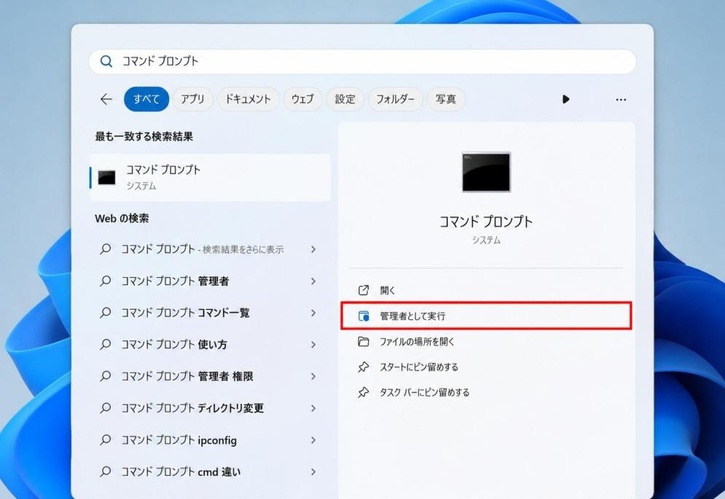Open web suggestion 管理者 権限
This screenshot has width=725, height=499.
(x=210, y=376)
